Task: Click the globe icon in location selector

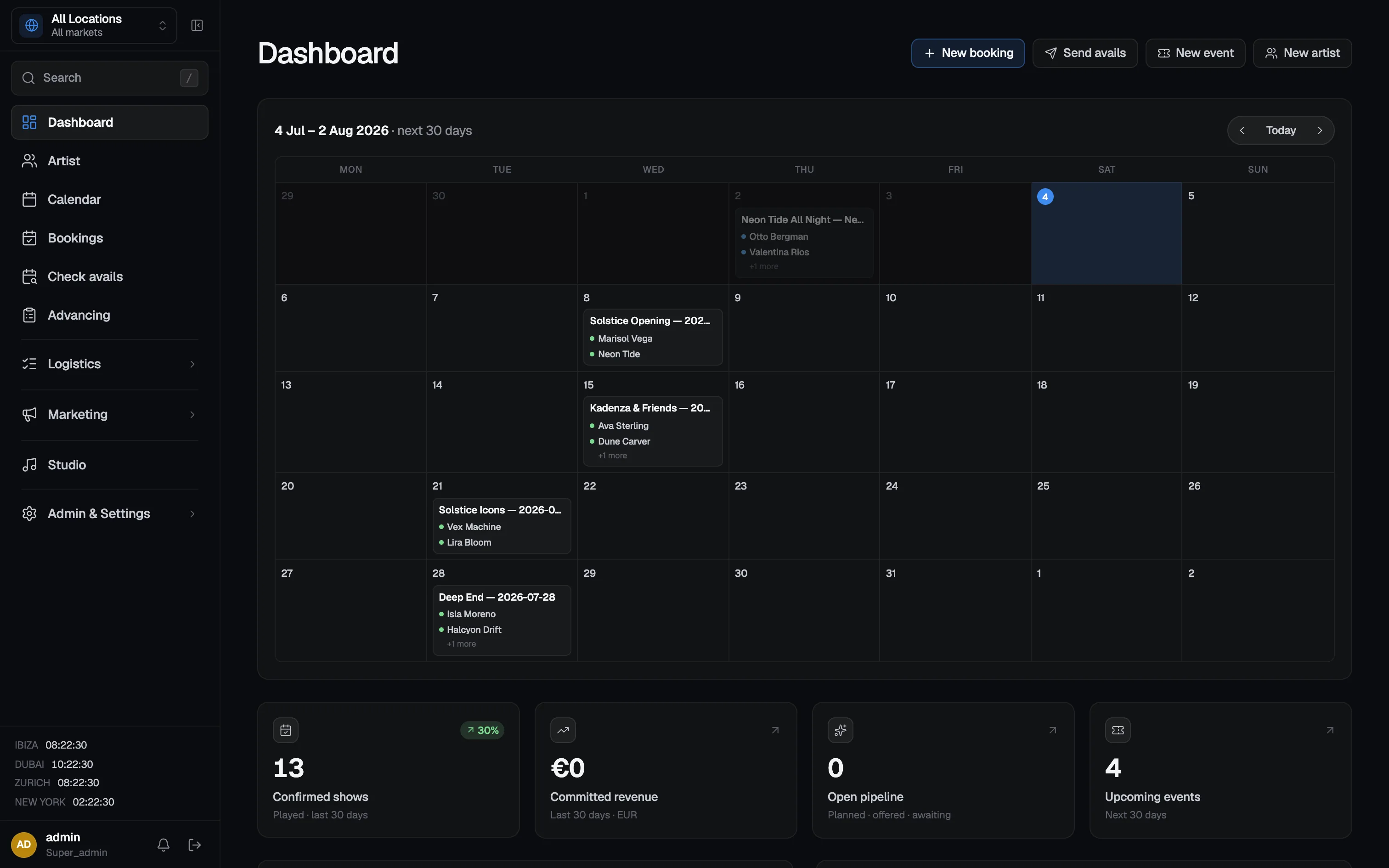Action: (32, 25)
